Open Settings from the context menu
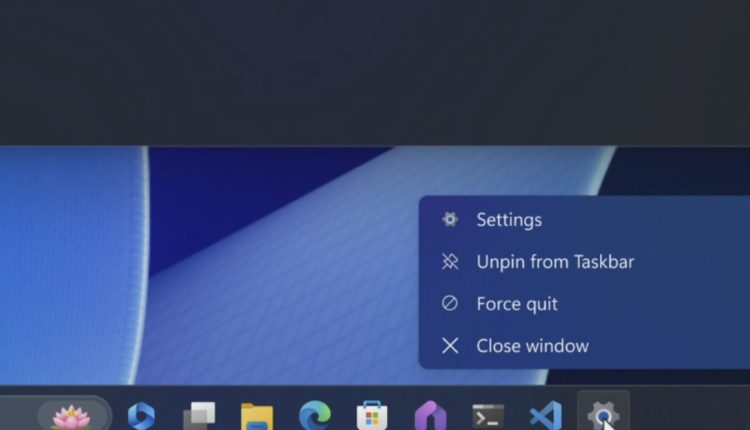 (x=586, y=220)
